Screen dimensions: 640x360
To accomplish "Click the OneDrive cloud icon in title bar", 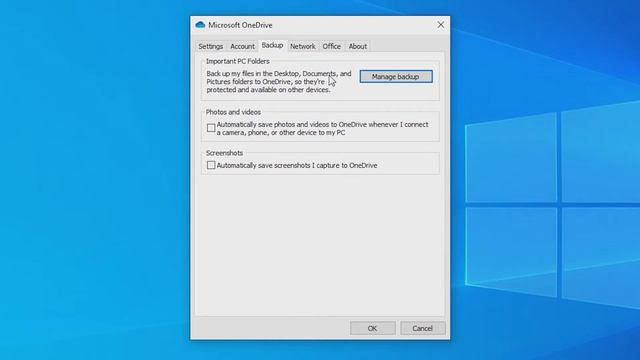I will 200,25.
